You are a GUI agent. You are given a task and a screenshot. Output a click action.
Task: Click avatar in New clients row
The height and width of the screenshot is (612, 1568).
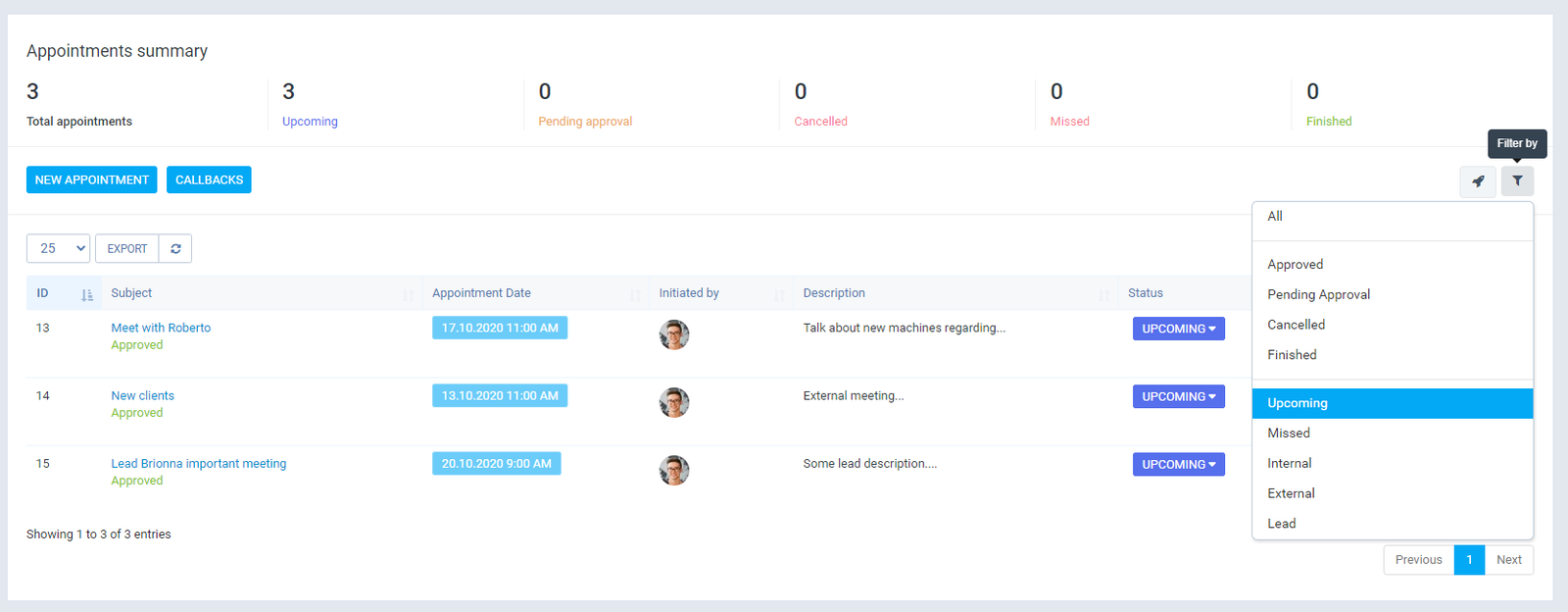pyautogui.click(x=674, y=403)
